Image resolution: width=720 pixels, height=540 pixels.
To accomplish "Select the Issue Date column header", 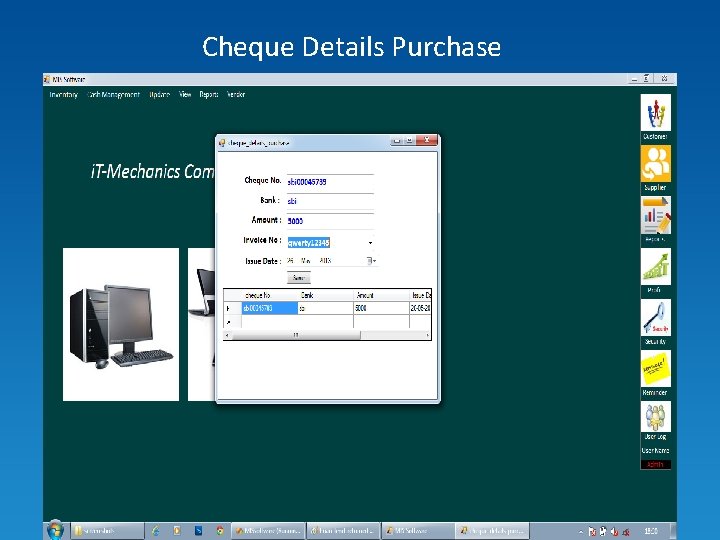I will click(420, 295).
